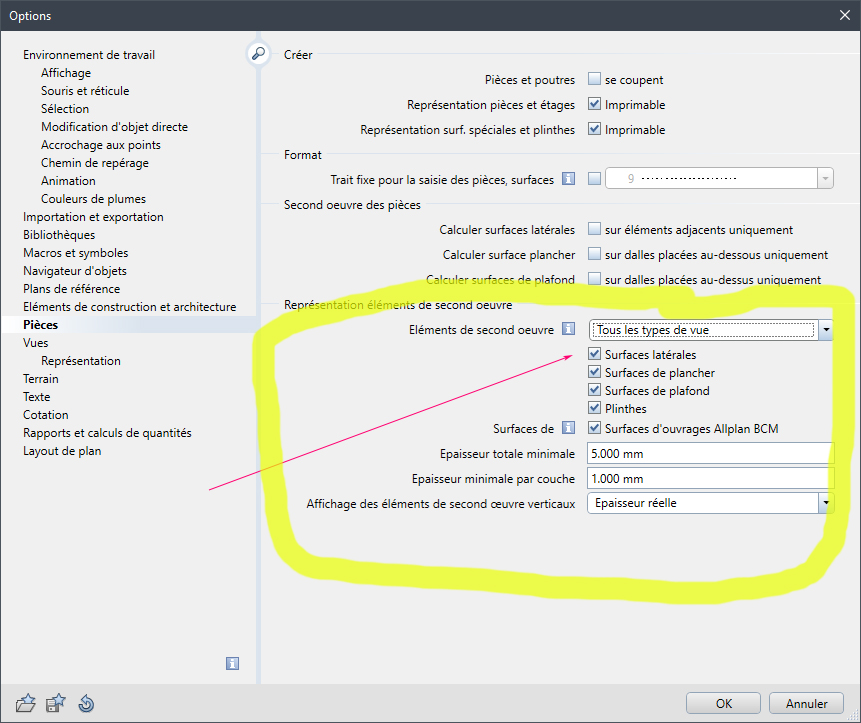Screen dimensions: 861x723
Task: Select Navigateur d'objets
Action: (x=75, y=271)
